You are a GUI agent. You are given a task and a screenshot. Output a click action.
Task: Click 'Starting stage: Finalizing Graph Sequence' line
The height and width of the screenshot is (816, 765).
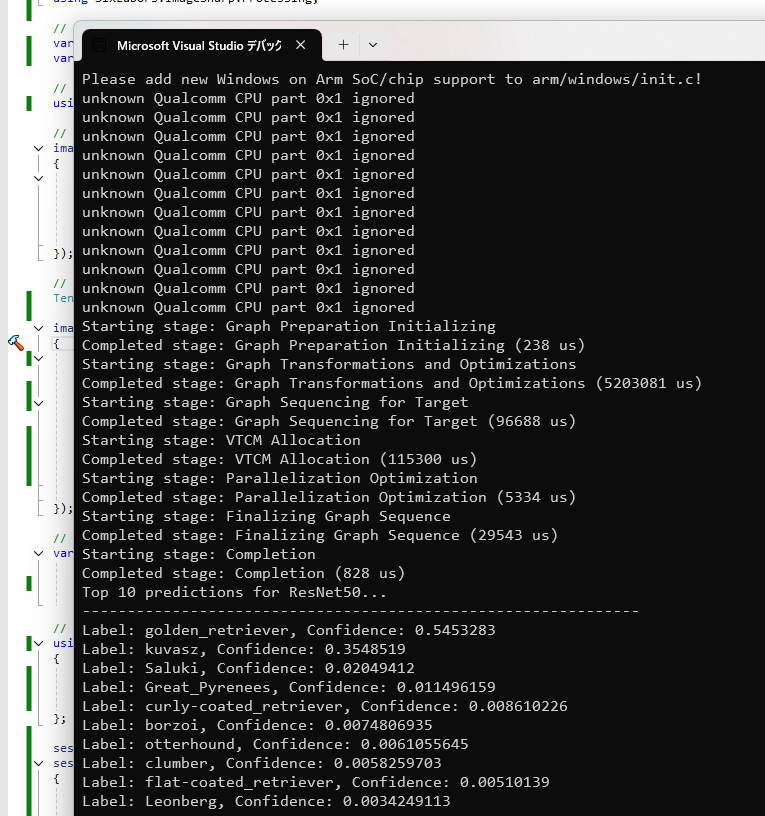266,516
